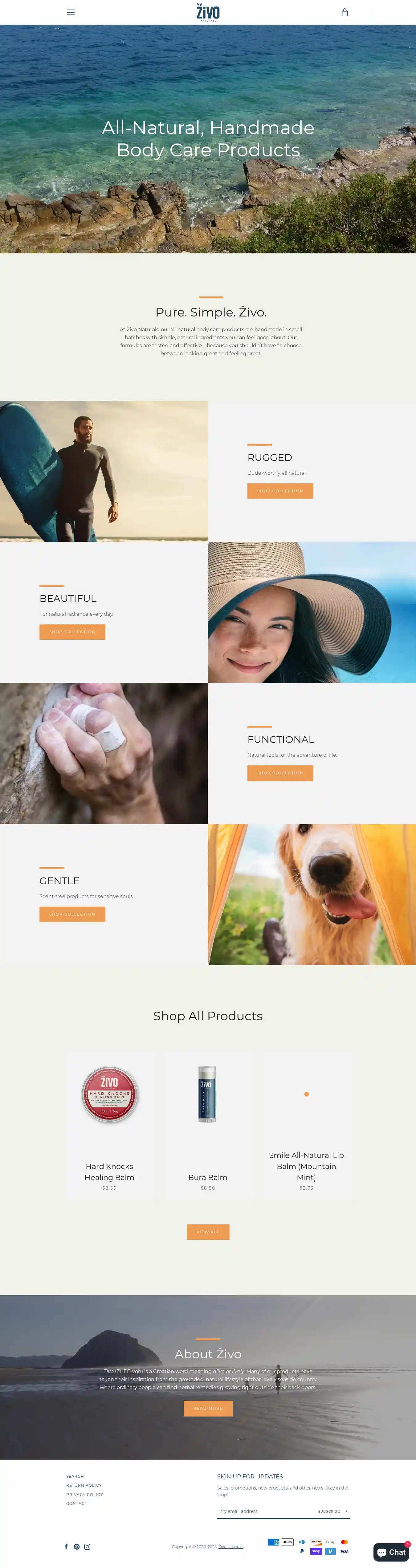This screenshot has width=416, height=1568.
Task: Click the Subscribe arrow icon
Action: pos(347,1511)
